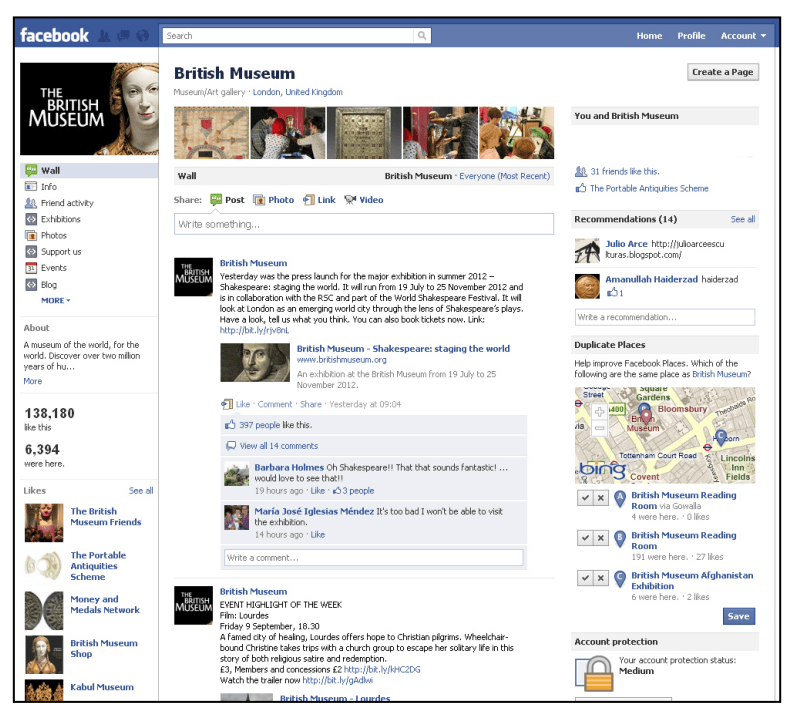The width and height of the screenshot is (802, 719).
Task: Go to Profile in top navigation
Action: pyautogui.click(x=691, y=36)
